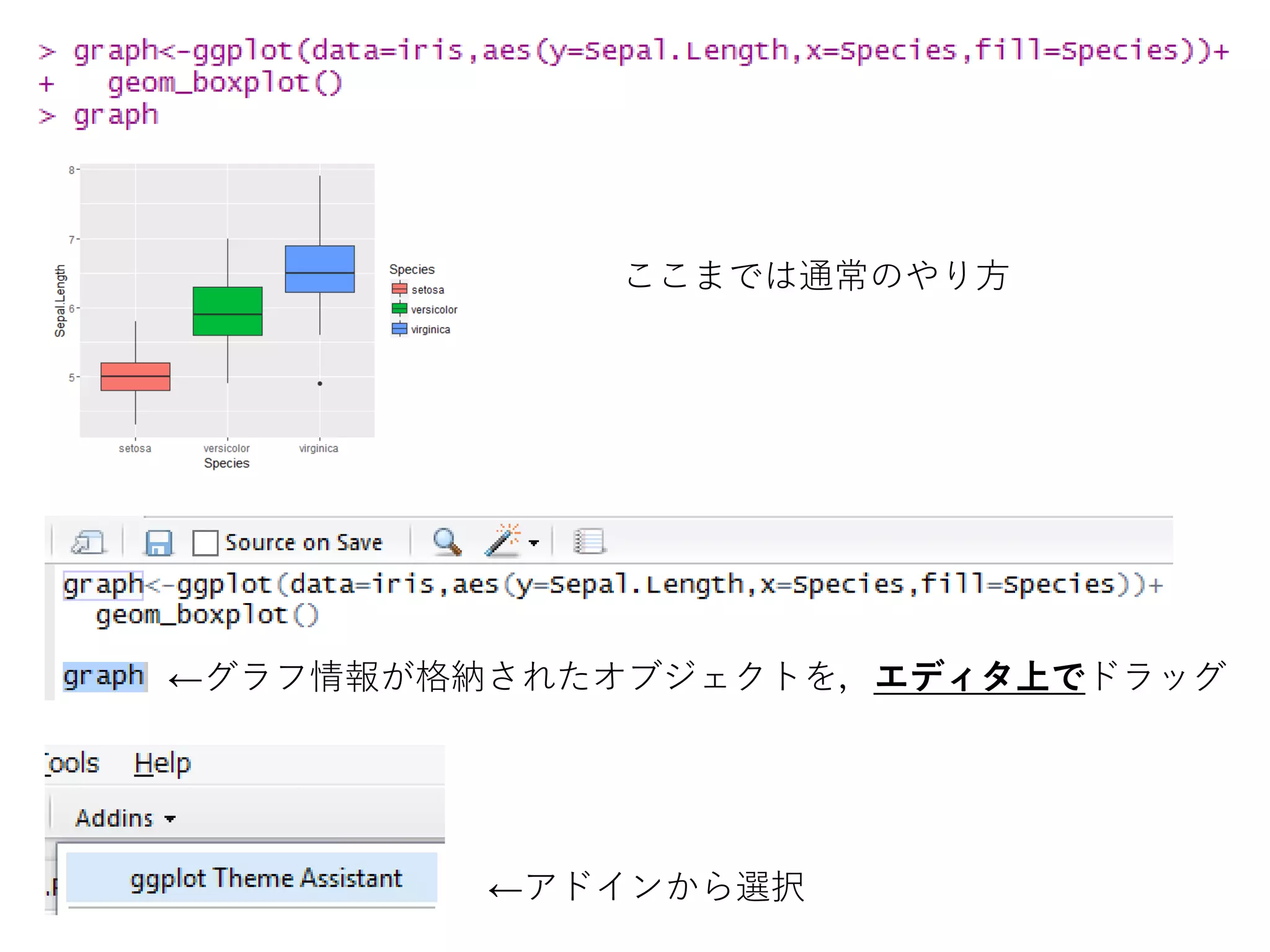Viewport: 1270px width, 952px height.
Task: Click the Species x-axis title
Action: [x=227, y=464]
